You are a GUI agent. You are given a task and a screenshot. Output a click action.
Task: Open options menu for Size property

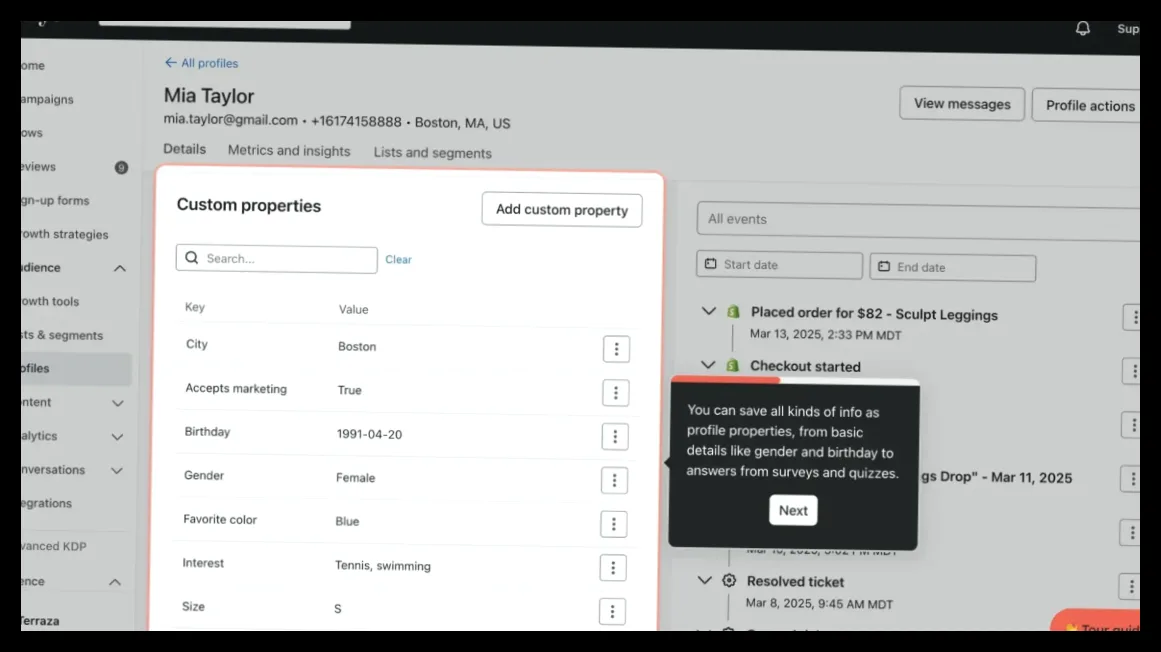click(x=612, y=611)
